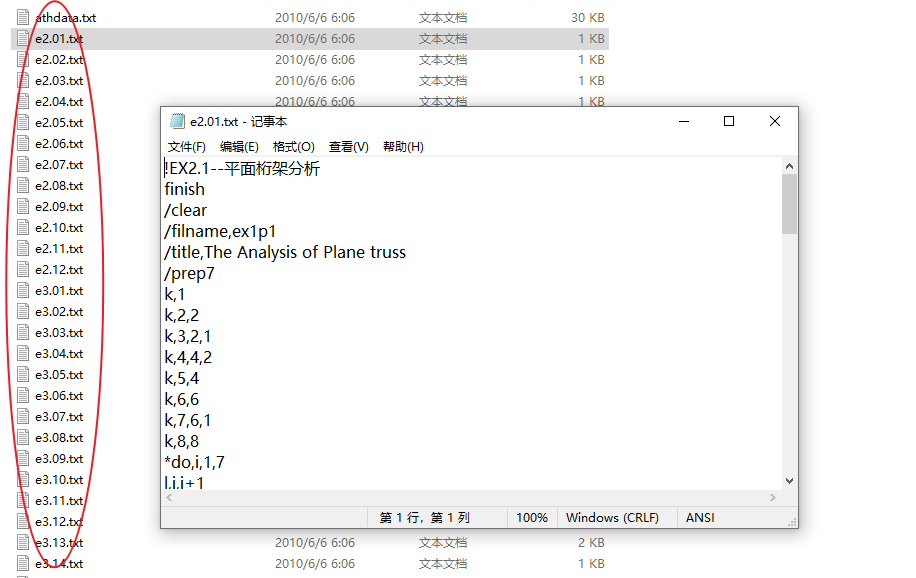Place cursor on the /filname,ex1p1 line

(x=220, y=231)
